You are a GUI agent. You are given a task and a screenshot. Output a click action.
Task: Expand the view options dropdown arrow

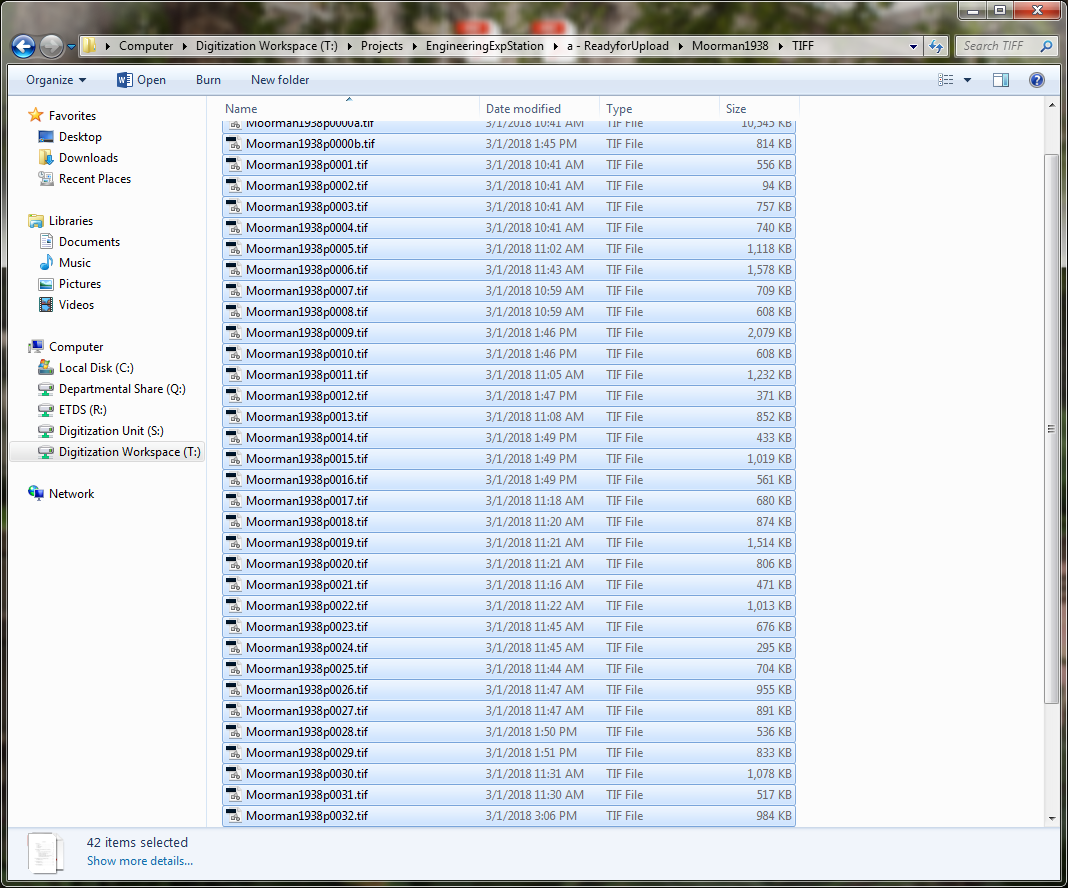point(967,80)
